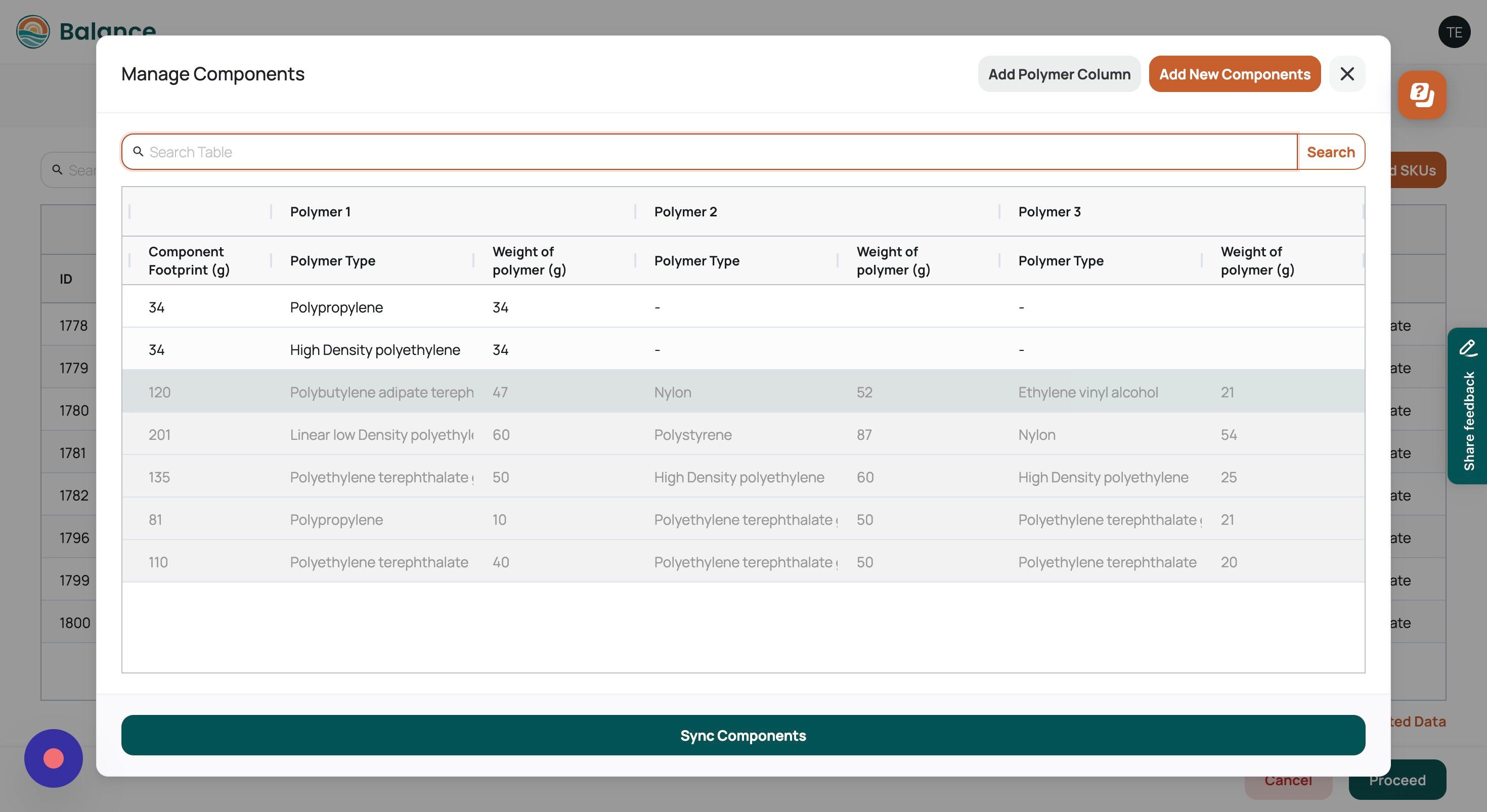Click ID 1800 in background table
Image resolution: width=1487 pixels, height=812 pixels.
74,623
